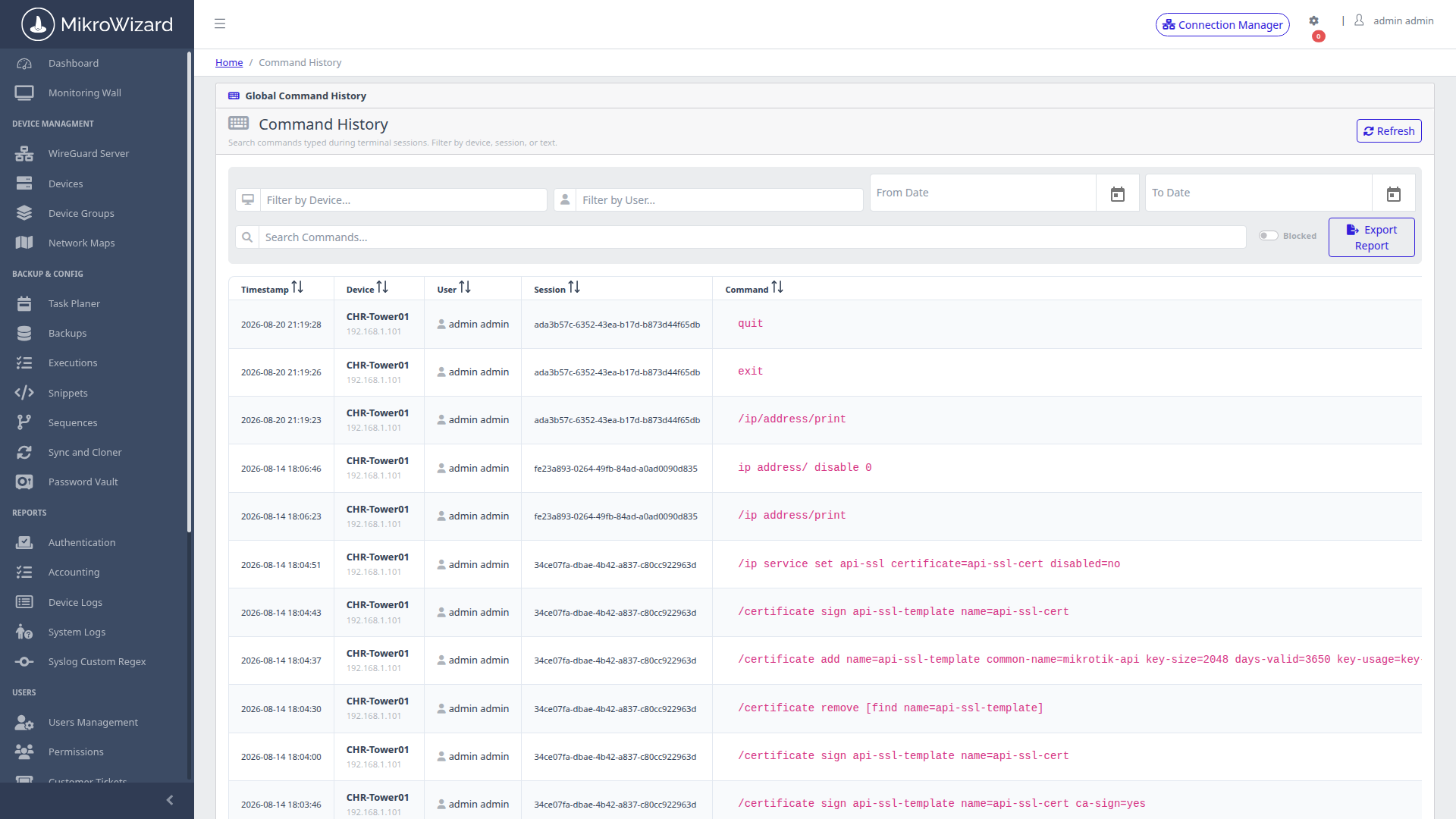
Task: Open the admin admin user menu
Action: (x=1395, y=21)
